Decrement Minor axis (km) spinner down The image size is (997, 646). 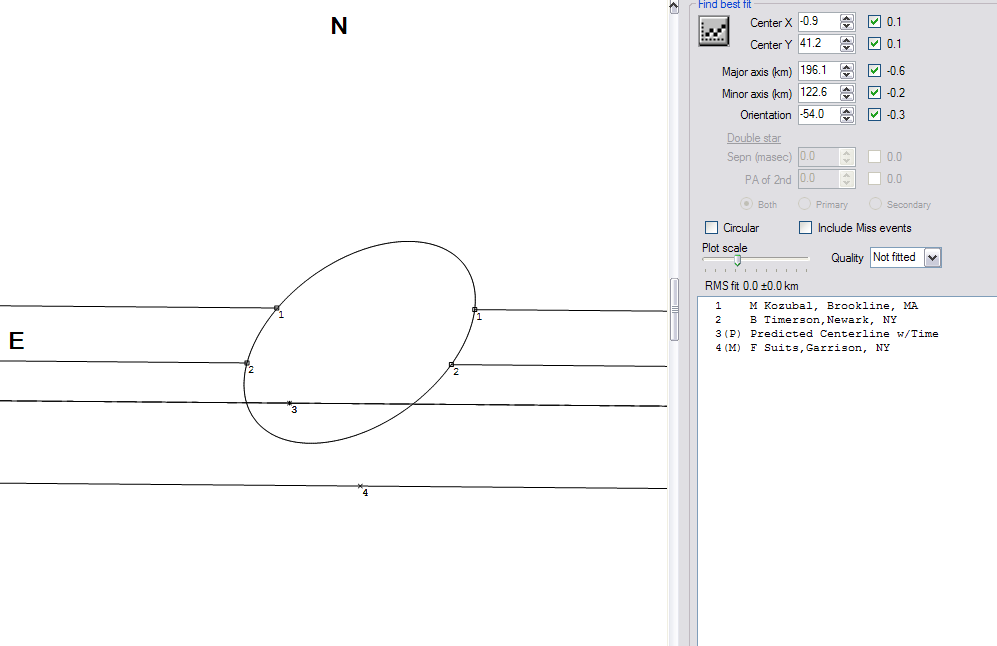847,97
